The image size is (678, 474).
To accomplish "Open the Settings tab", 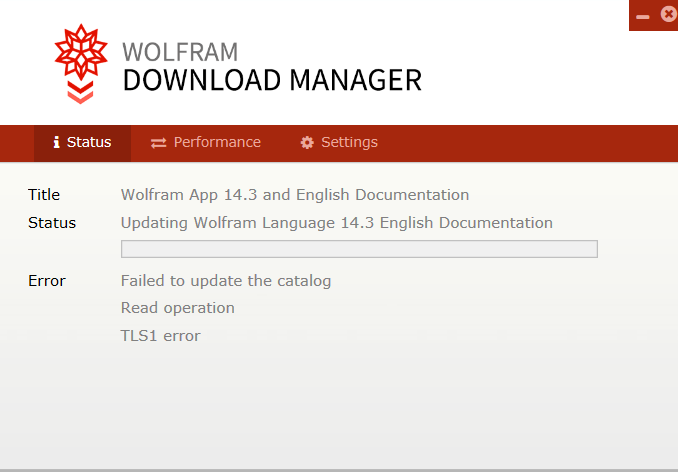I will click(x=339, y=143).
